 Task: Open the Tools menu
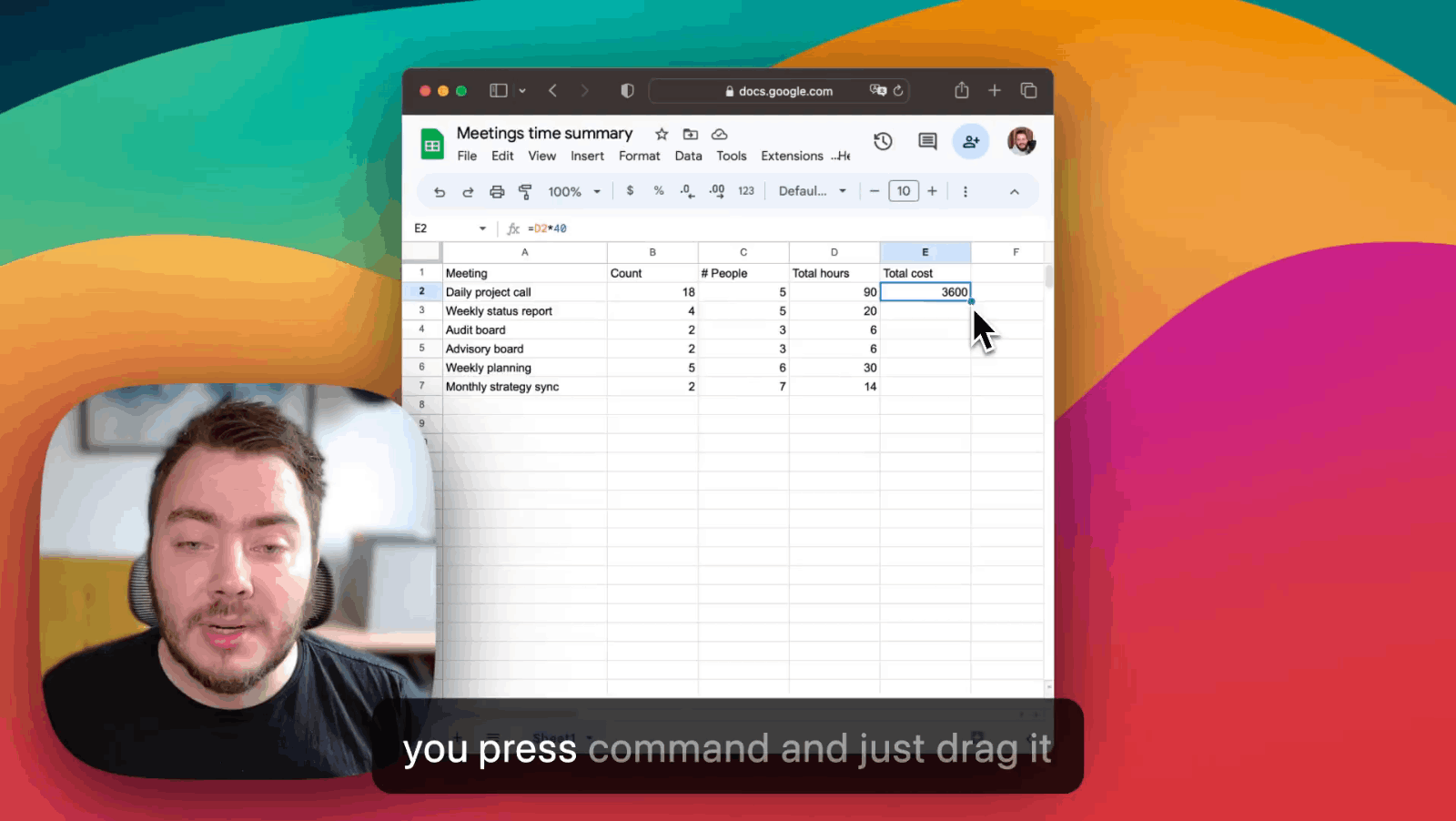click(x=732, y=156)
